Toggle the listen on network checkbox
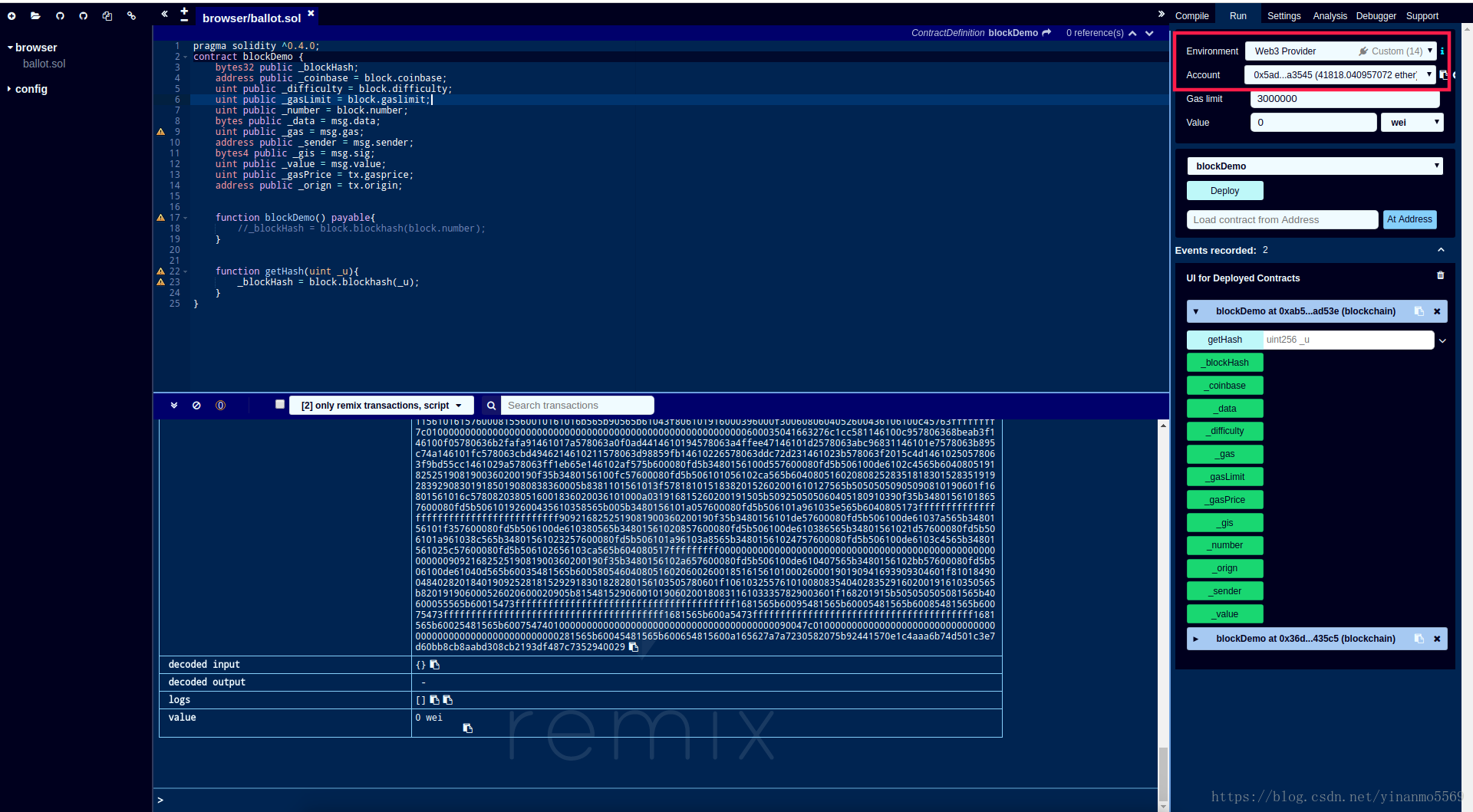Screen dimensions: 1473x812 pos(280,404)
